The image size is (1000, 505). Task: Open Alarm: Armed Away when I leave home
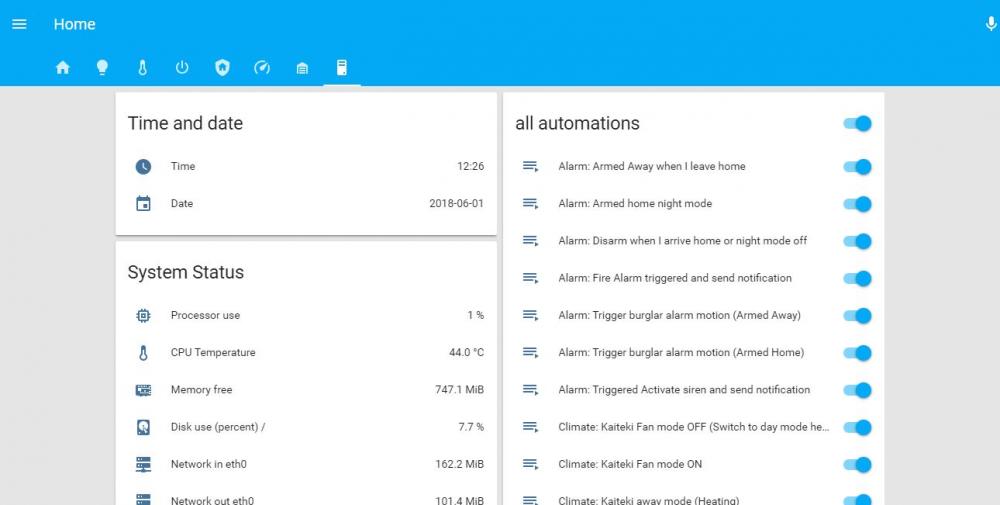coord(651,167)
